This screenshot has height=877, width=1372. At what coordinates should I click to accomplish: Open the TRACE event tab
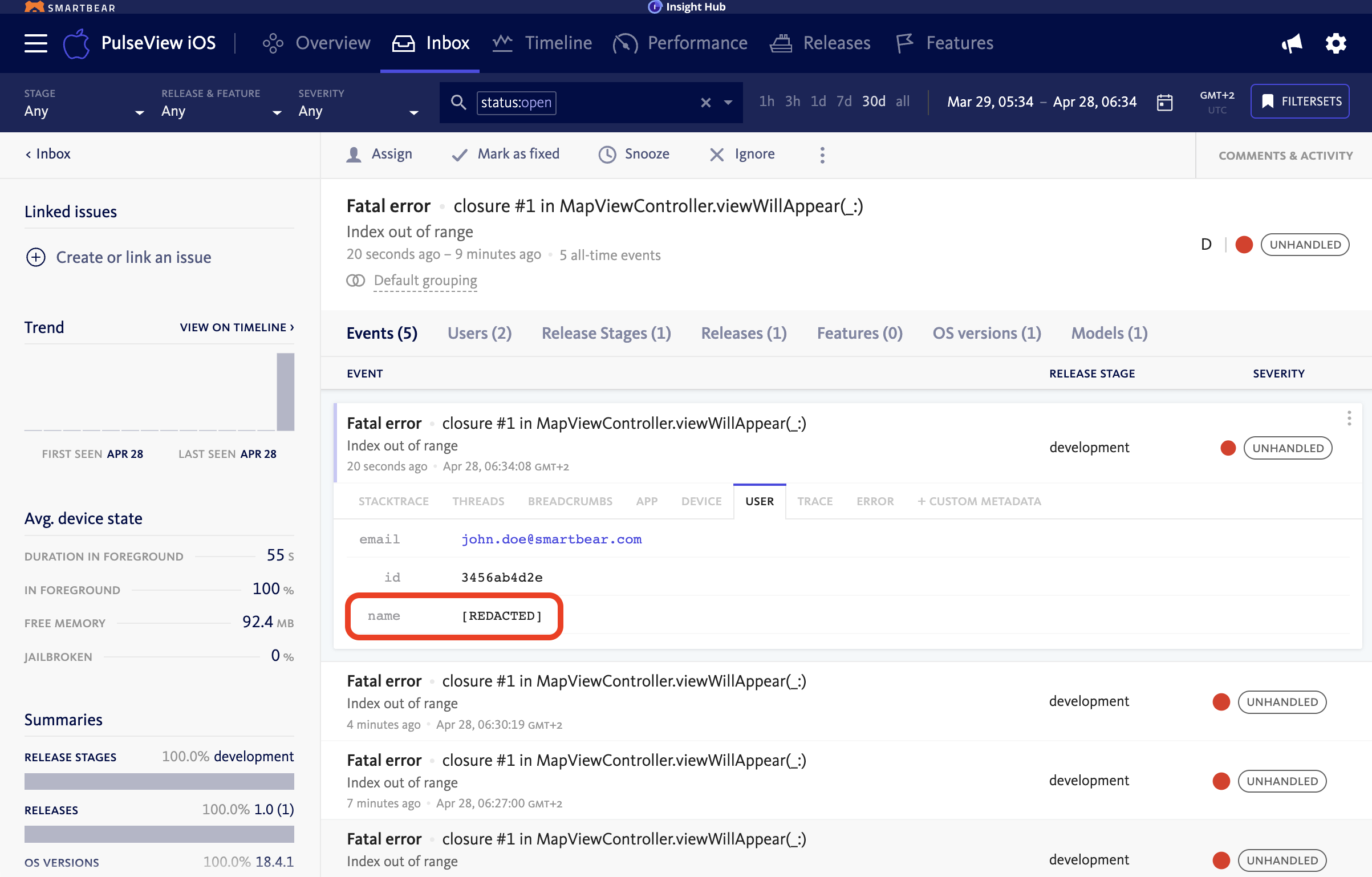[815, 501]
